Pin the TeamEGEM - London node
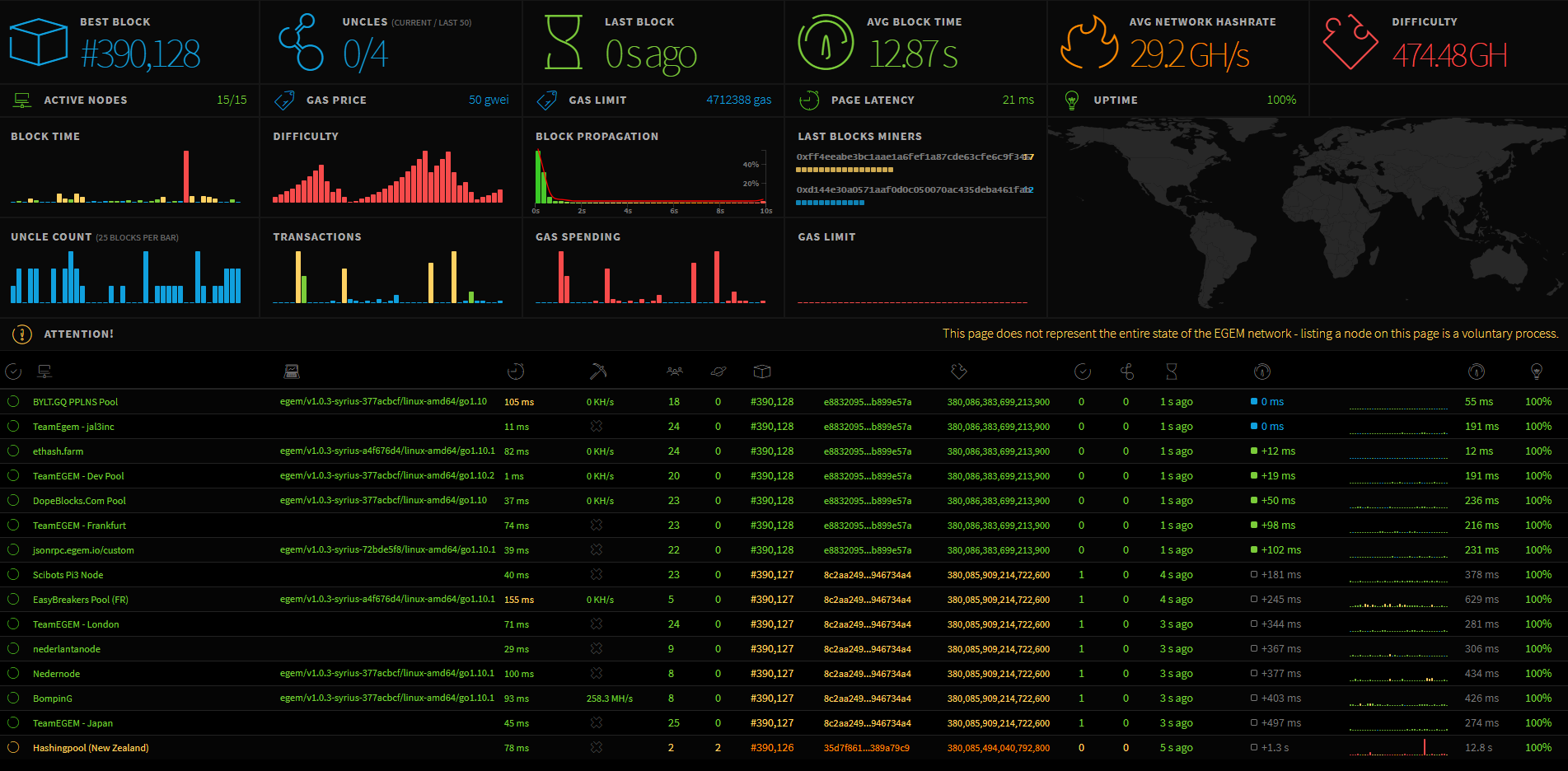 coord(13,624)
